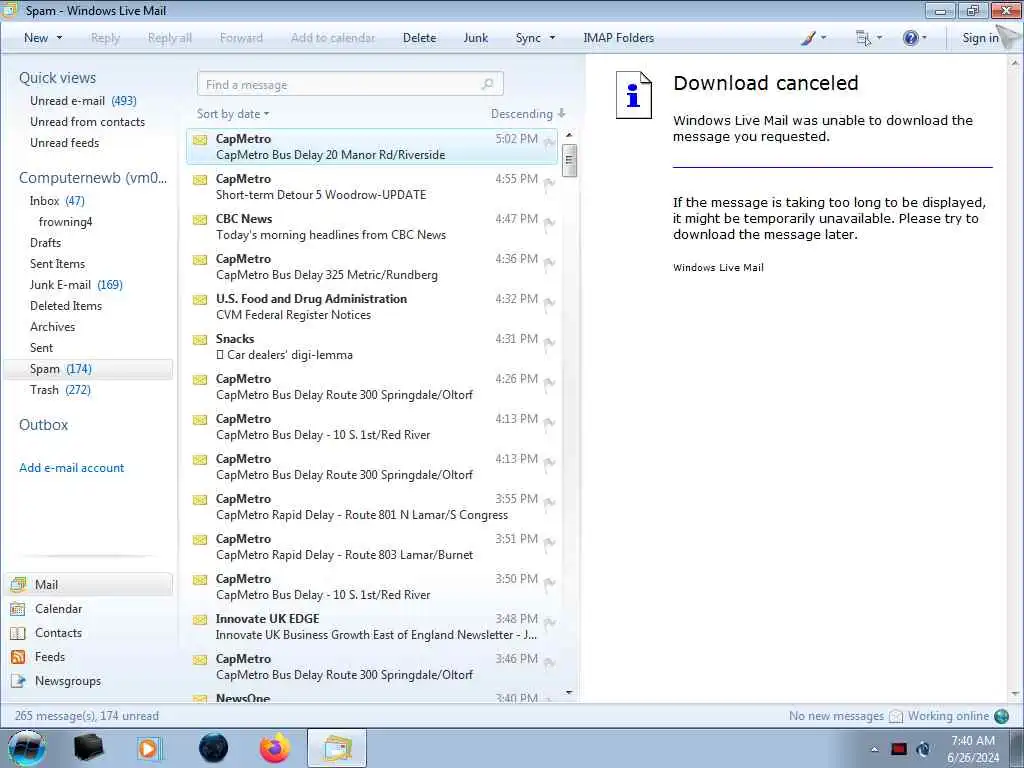Flag the Innovate UK EDGE 3:48 PM message

coord(549,623)
